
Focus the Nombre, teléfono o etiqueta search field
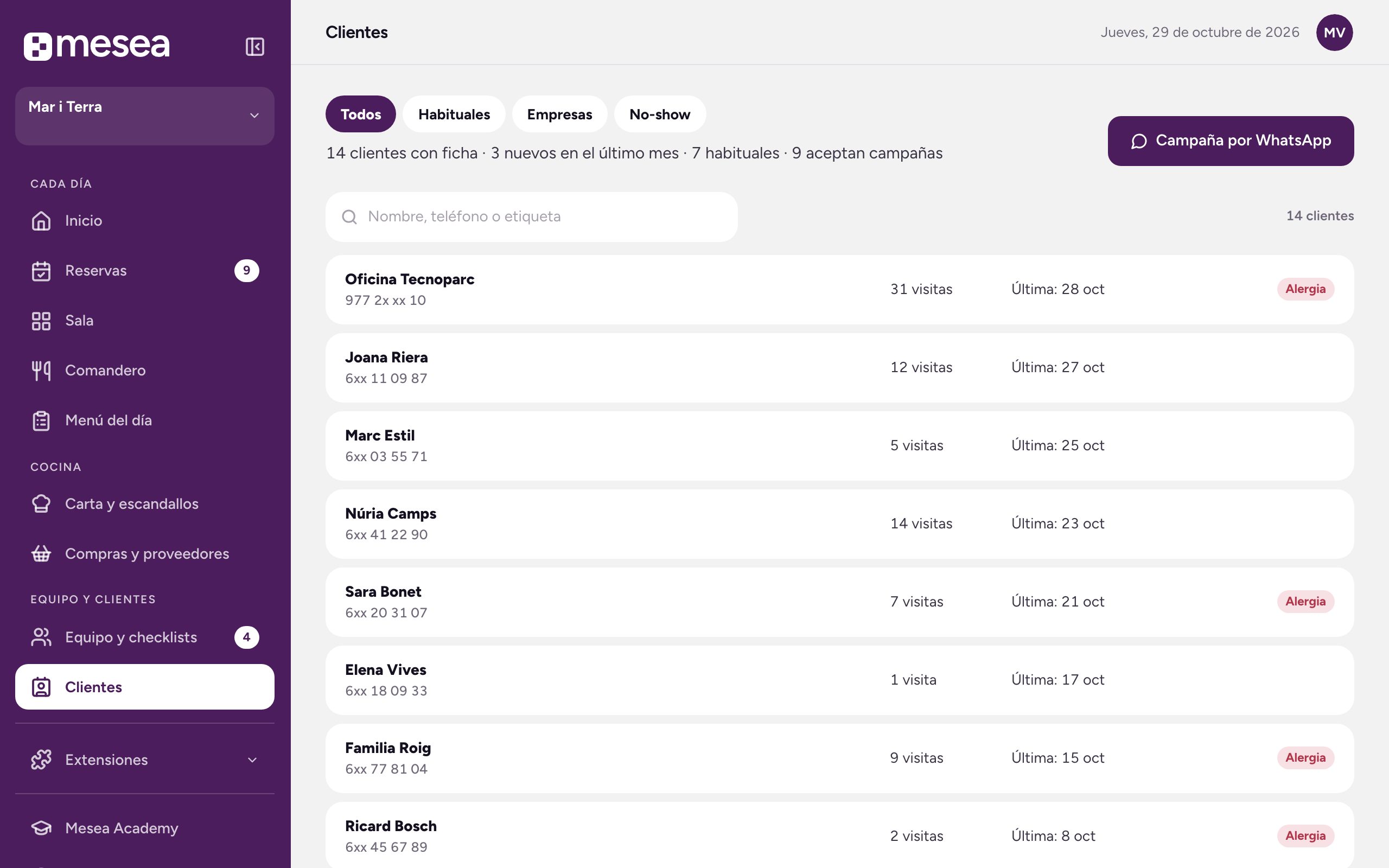[x=532, y=217]
